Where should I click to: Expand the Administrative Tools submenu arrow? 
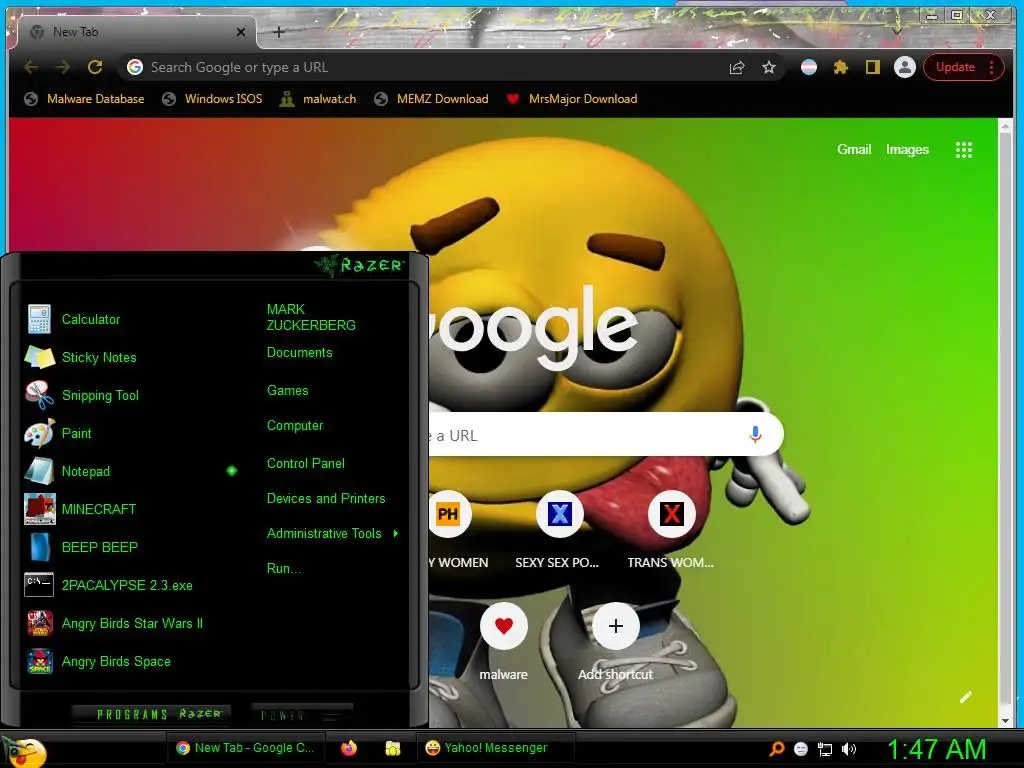click(396, 534)
